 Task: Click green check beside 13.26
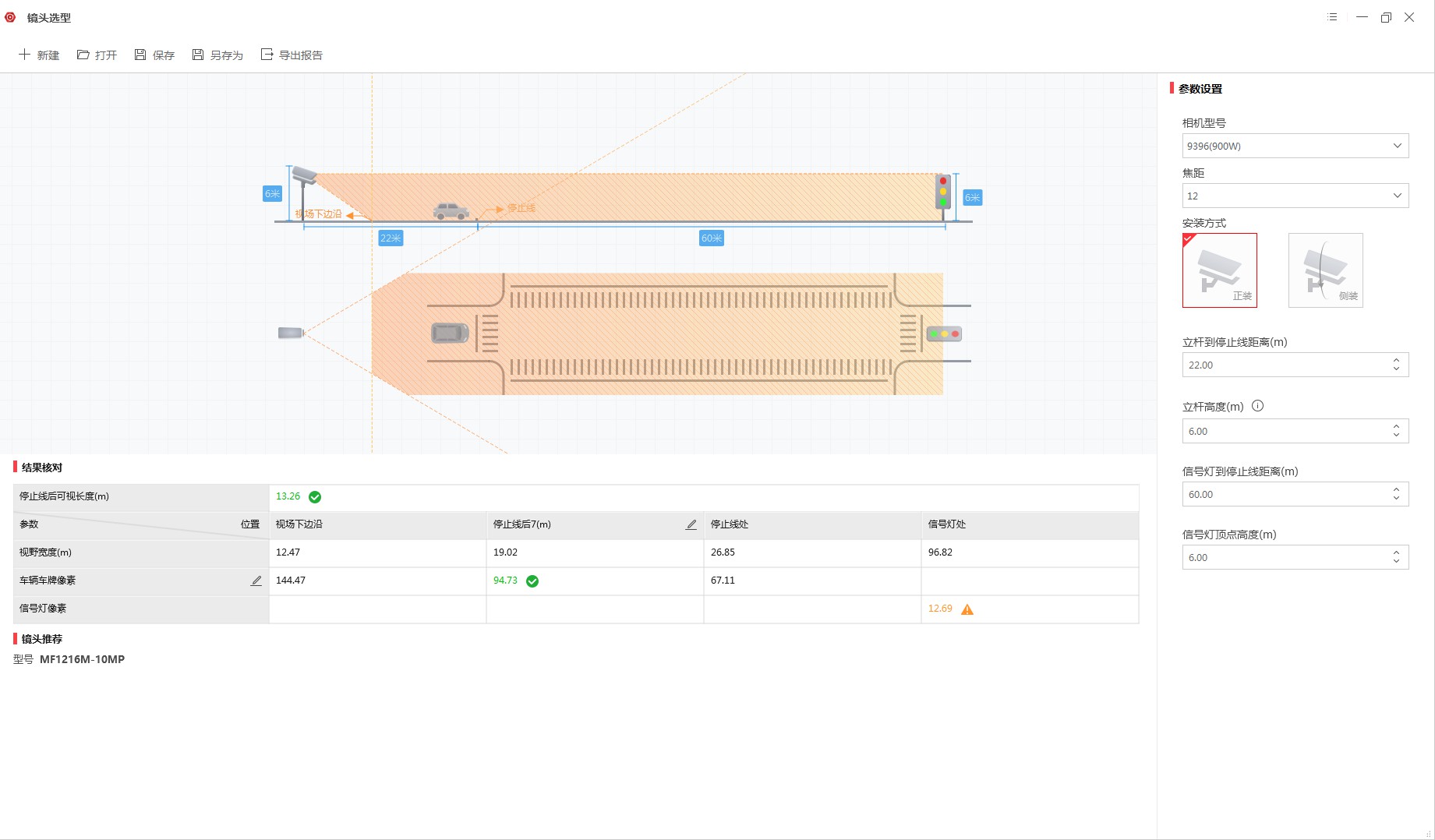click(315, 497)
